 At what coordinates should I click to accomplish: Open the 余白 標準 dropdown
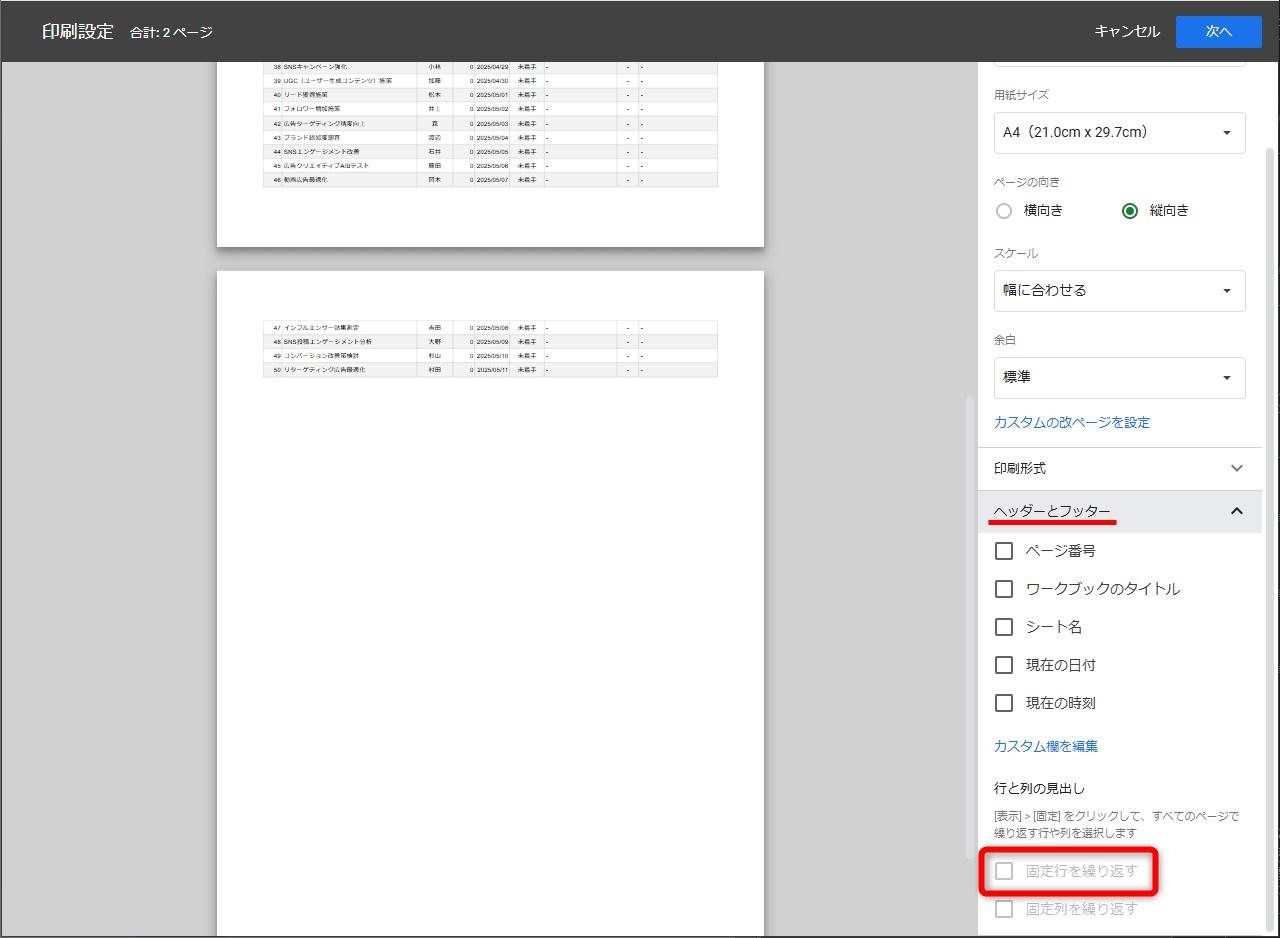1119,377
